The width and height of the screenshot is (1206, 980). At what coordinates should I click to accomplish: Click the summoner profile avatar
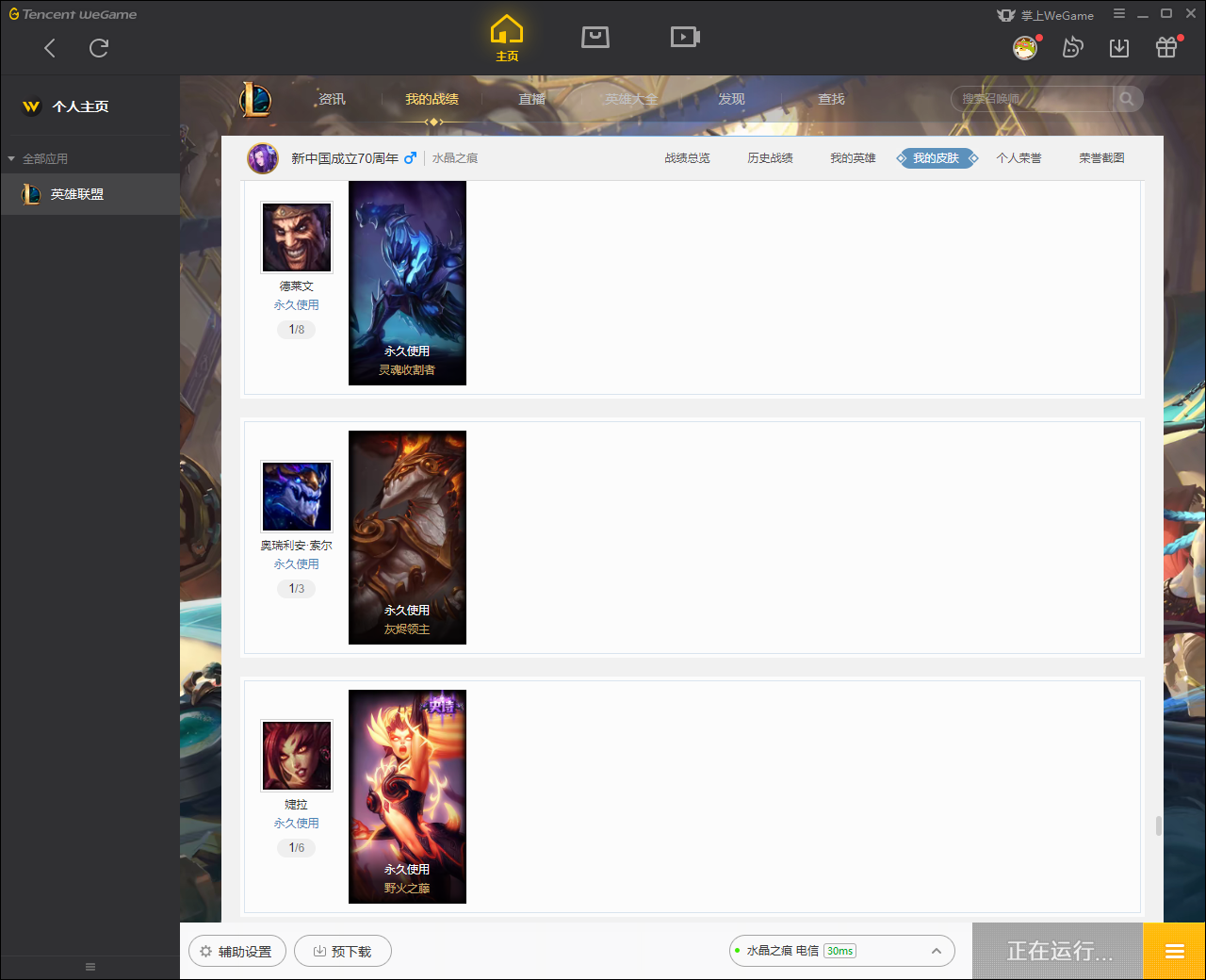[x=263, y=158]
